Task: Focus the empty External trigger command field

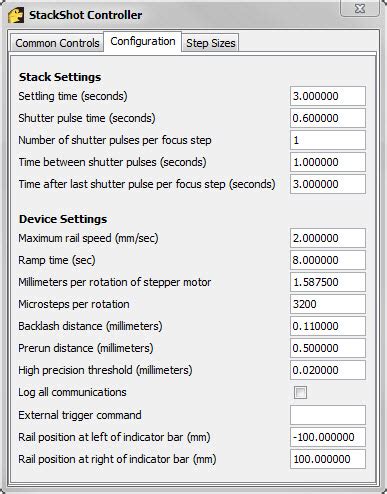Action: coord(328,415)
